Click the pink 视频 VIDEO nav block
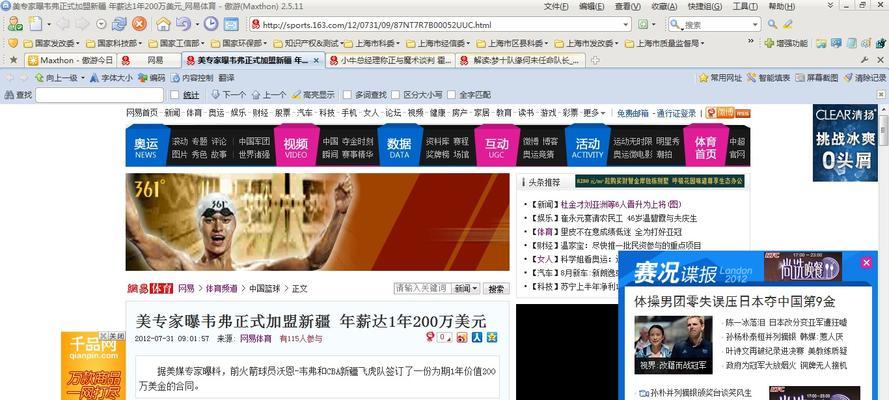 pyautogui.click(x=296, y=147)
